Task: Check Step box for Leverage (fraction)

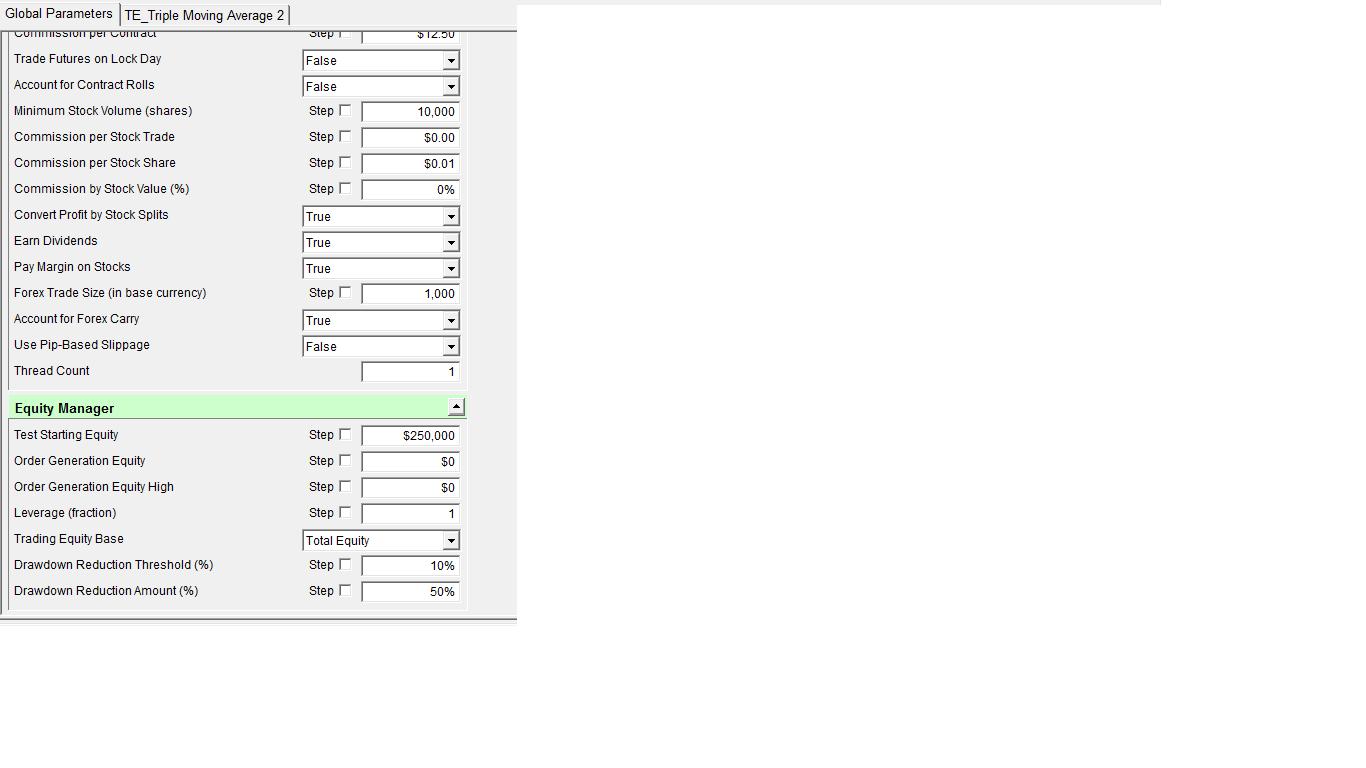Action: (x=345, y=513)
